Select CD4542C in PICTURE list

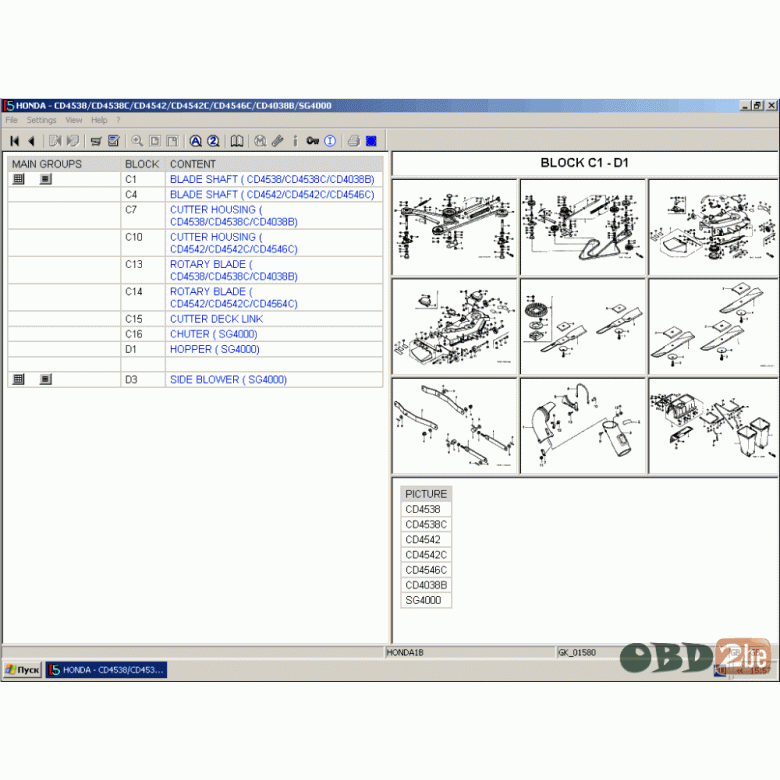coord(426,555)
